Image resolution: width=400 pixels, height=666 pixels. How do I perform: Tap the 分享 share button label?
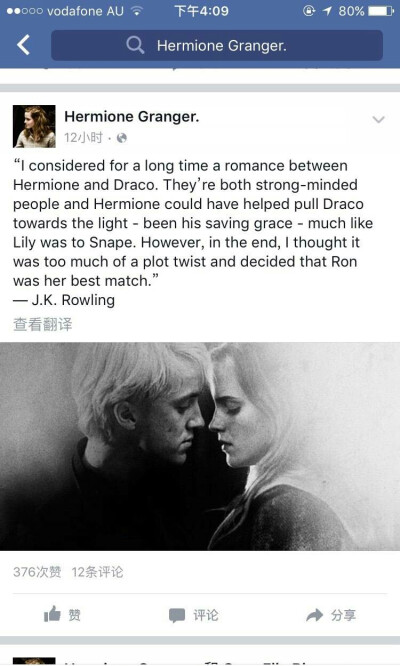[x=344, y=615]
